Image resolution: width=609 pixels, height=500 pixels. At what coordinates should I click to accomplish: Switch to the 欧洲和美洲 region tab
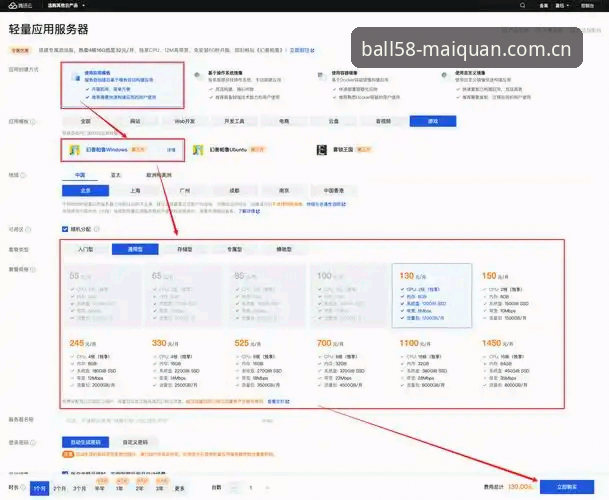pyautogui.click(x=159, y=175)
